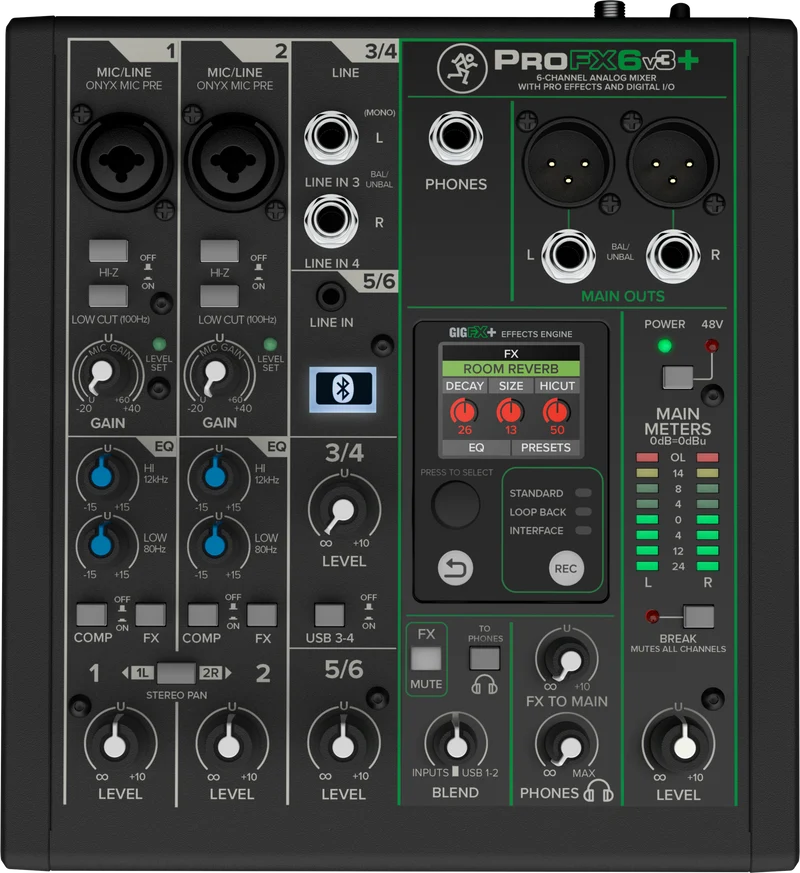
Task: Toggle the COMP button on channel 2
Action: [x=203, y=615]
